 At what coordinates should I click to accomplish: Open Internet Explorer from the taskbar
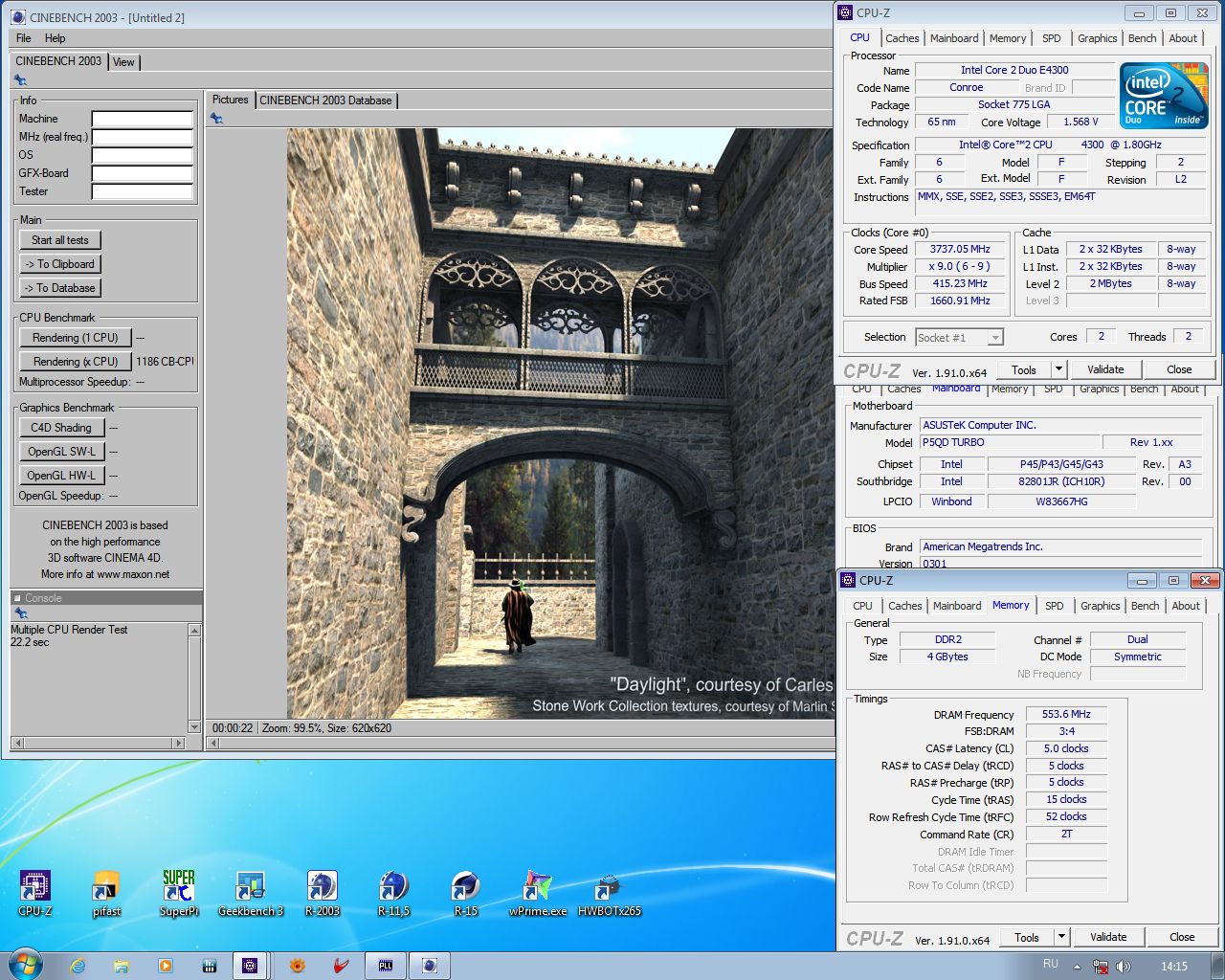click(78, 966)
